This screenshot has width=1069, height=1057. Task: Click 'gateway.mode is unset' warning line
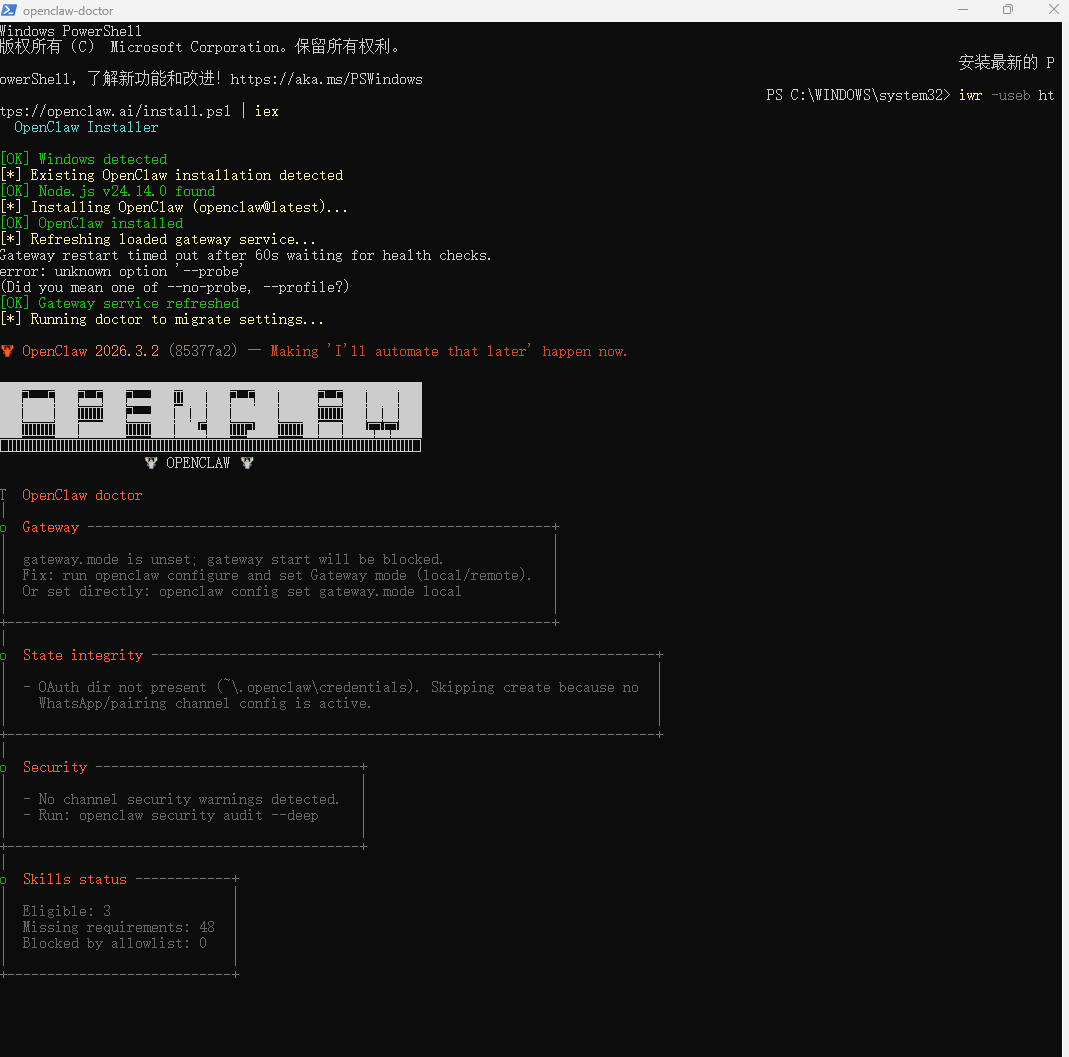(232, 560)
